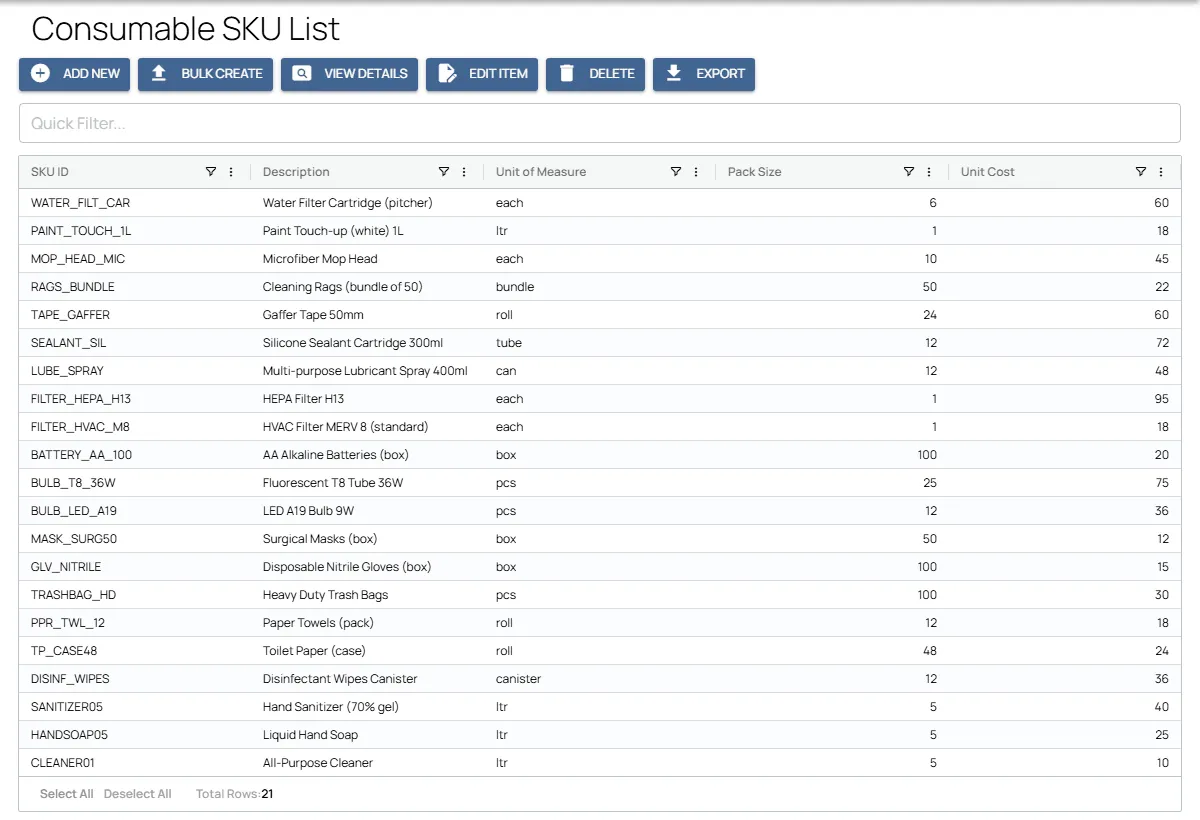Click the plus icon on Add New
Viewport: 1200px width, 820px height.
point(41,73)
